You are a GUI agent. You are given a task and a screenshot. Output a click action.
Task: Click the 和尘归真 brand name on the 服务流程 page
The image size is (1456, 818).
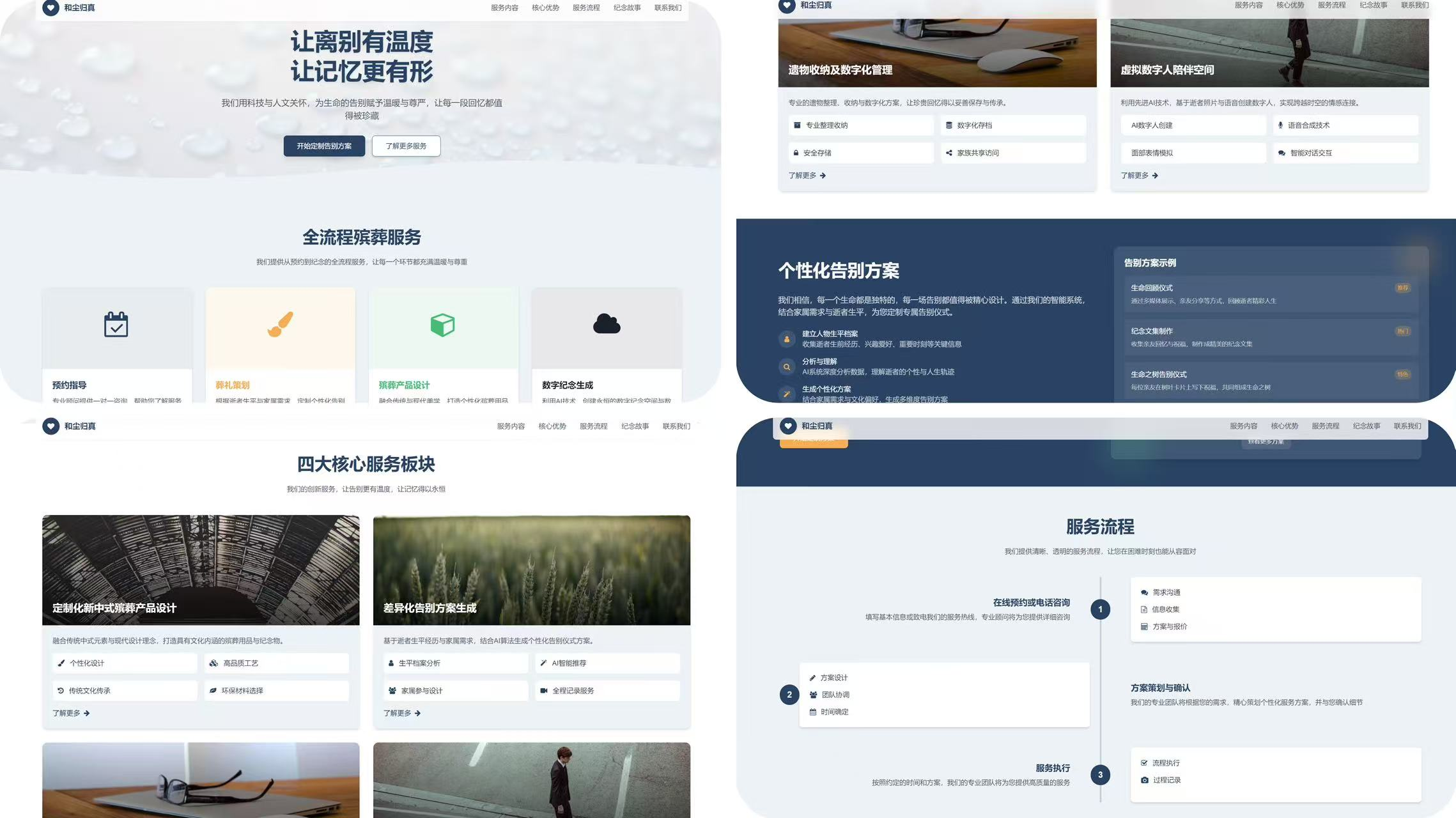[x=817, y=426]
